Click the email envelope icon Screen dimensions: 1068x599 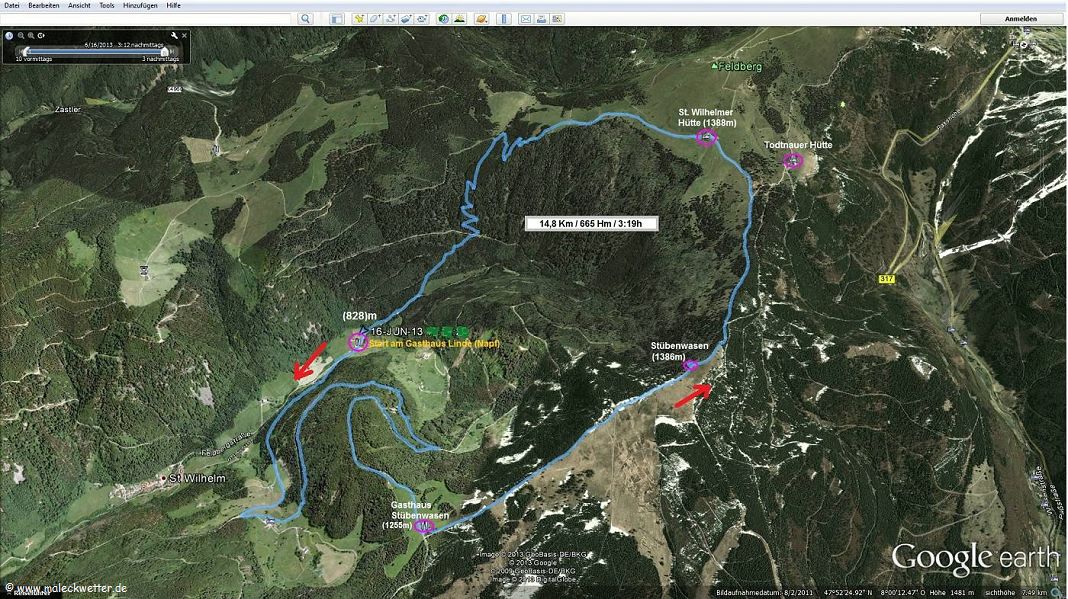click(x=526, y=19)
